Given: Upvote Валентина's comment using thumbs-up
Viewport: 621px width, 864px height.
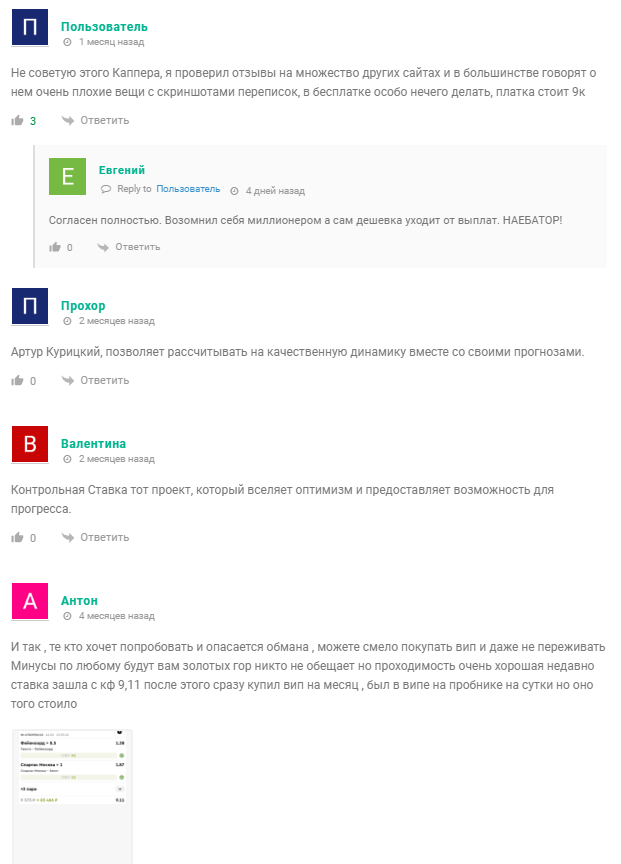Looking at the screenshot, I should tap(17, 538).
